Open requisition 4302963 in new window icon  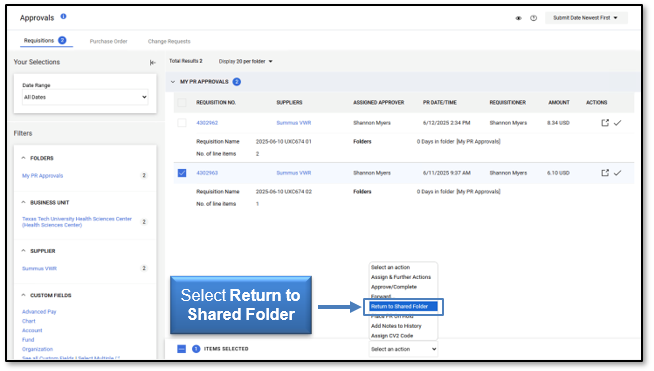605,173
